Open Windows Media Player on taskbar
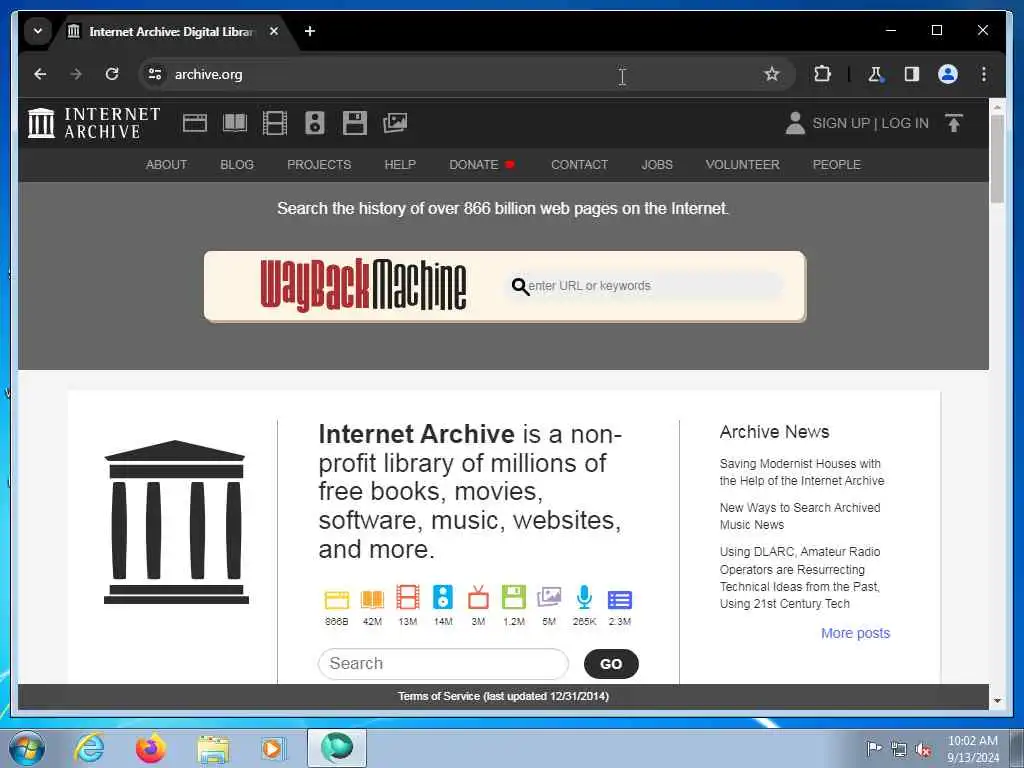 273,748
